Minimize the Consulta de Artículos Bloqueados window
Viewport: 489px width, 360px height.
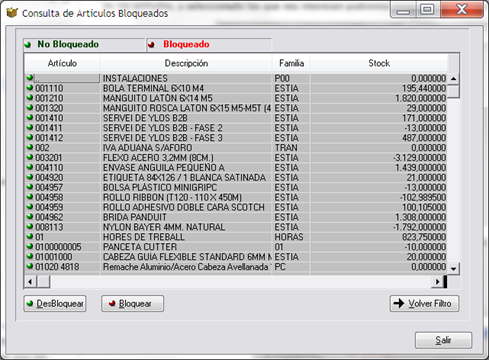403,10
